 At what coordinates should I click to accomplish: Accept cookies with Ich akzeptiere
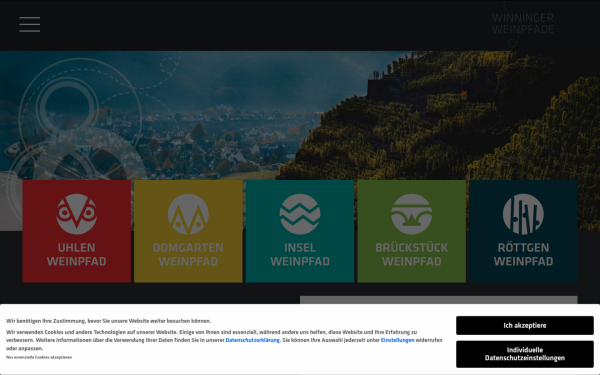point(525,326)
